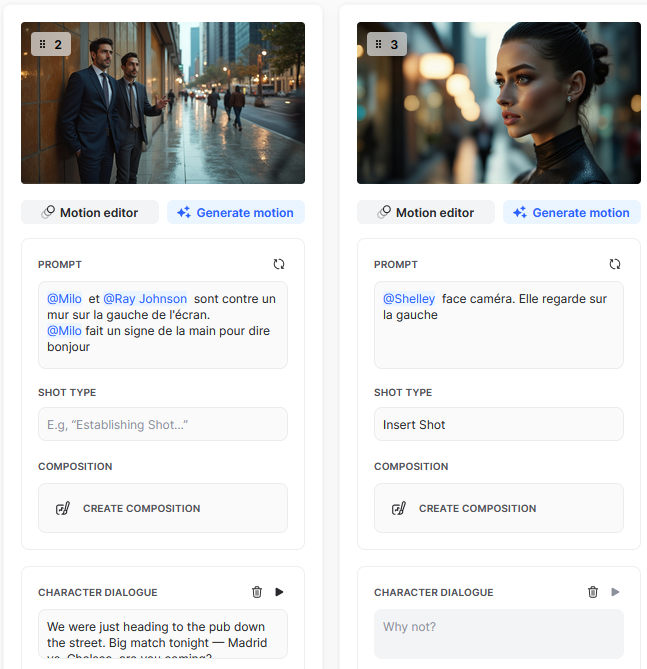Focus the shot 2 prompt text box
Screen dimensions: 647x669
(163, 325)
